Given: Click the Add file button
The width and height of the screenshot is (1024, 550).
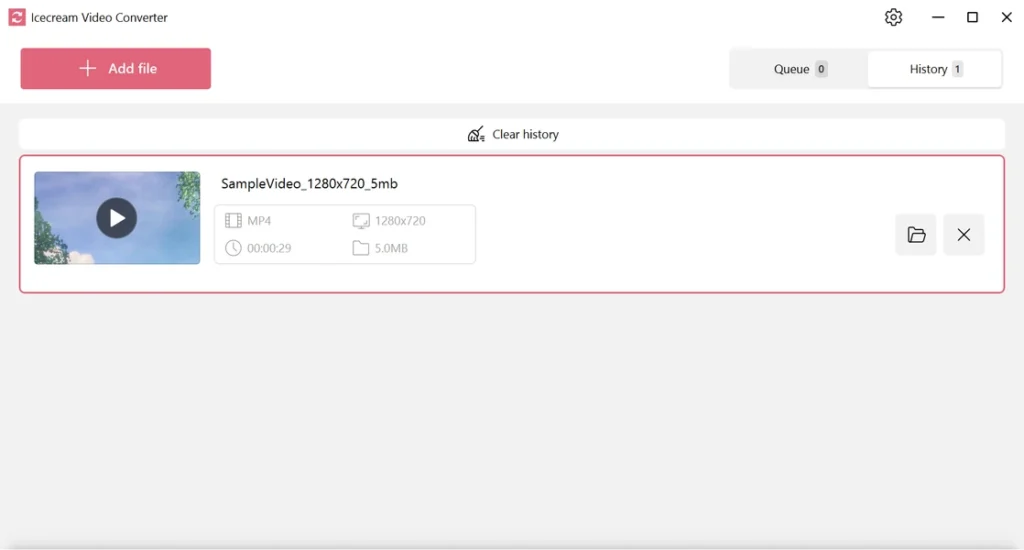Looking at the screenshot, I should click(116, 68).
